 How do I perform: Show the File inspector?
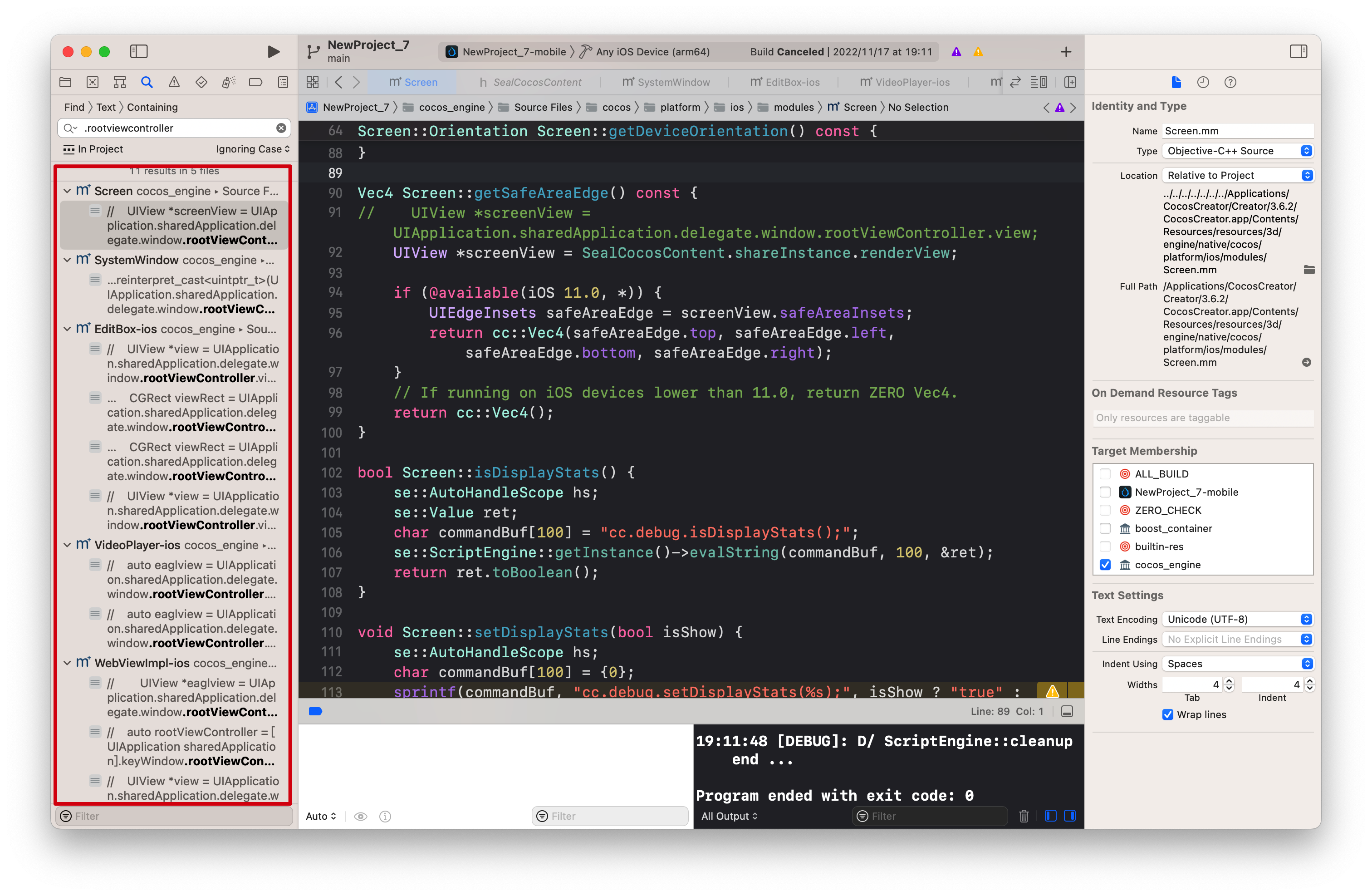[1176, 82]
